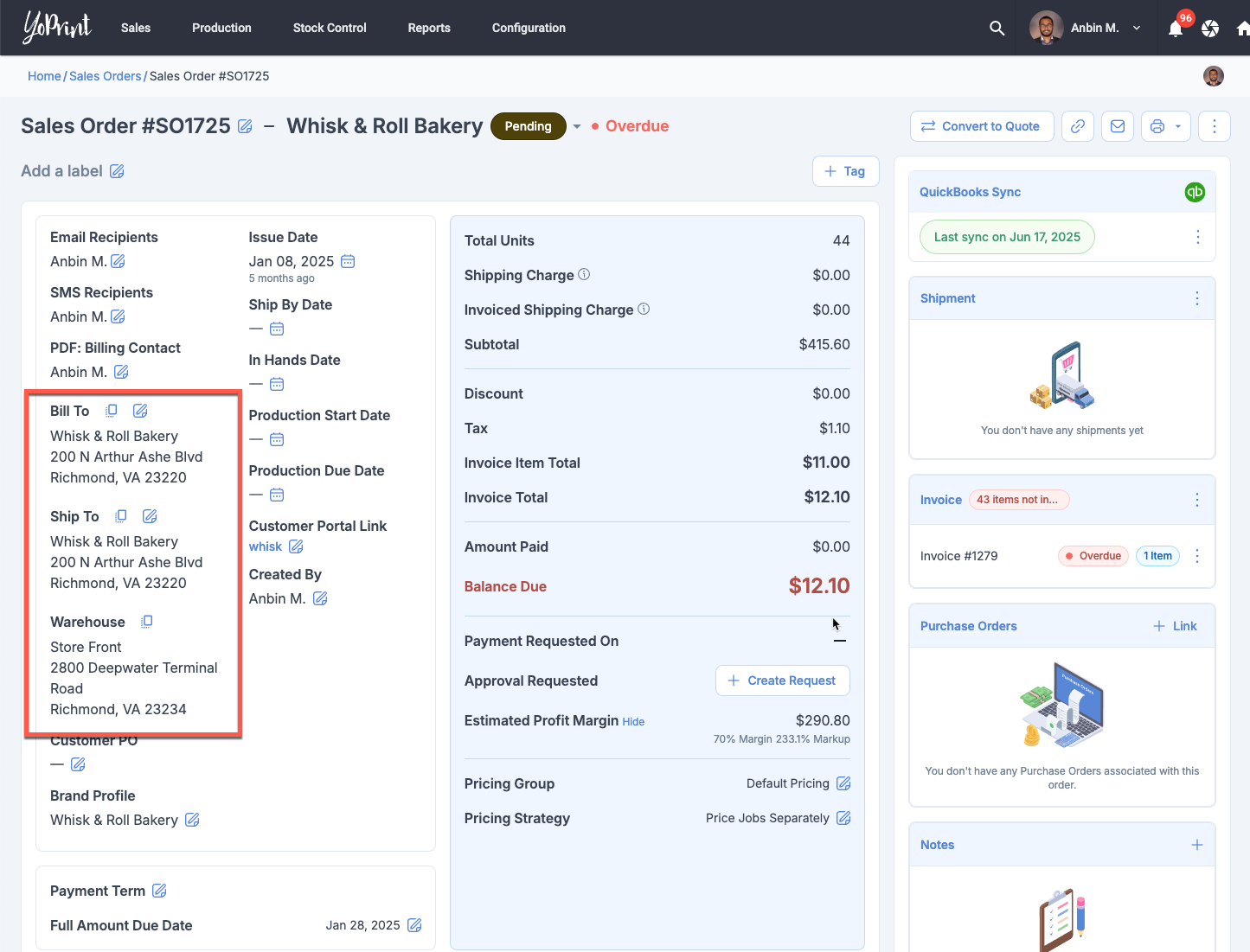Click Create Request for approval

782,680
